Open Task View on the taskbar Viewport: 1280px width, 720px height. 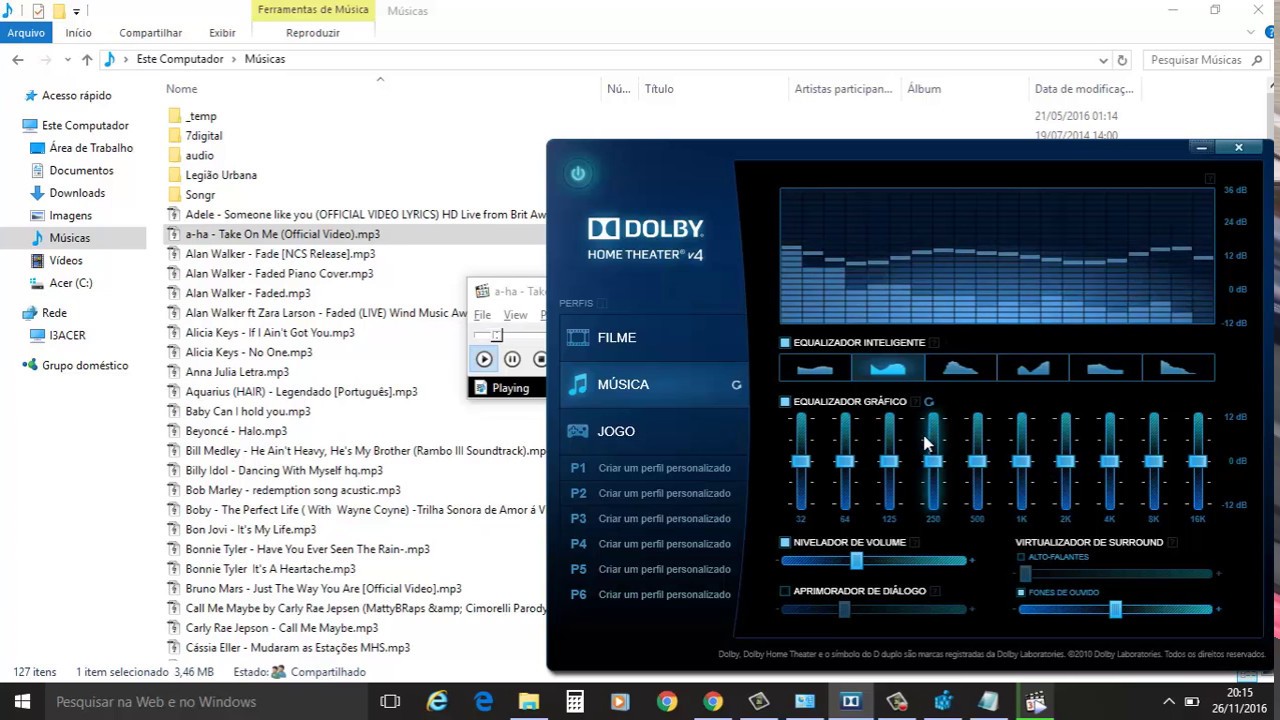[x=390, y=702]
